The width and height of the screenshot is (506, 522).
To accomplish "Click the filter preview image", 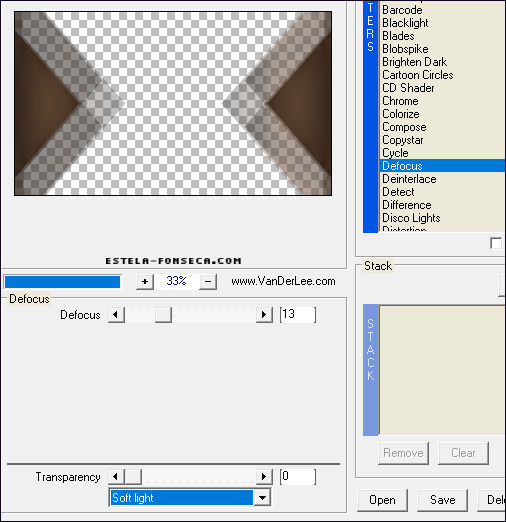I will (x=173, y=103).
